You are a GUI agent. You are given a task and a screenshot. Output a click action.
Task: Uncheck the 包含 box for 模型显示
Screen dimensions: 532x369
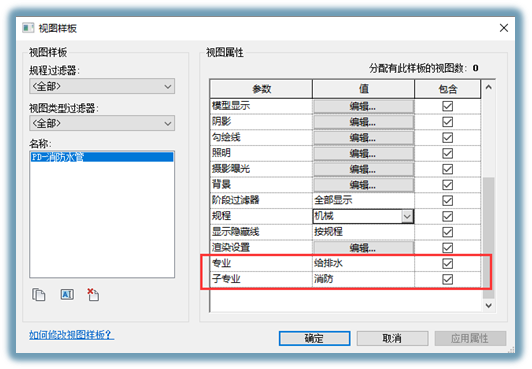(448, 106)
